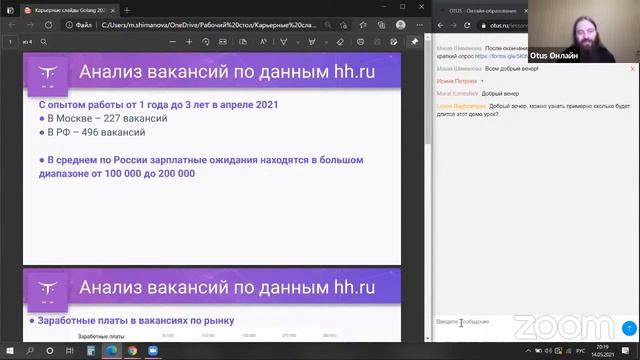Open a new Edge tab
640x360 pixels.
coord(127,10)
